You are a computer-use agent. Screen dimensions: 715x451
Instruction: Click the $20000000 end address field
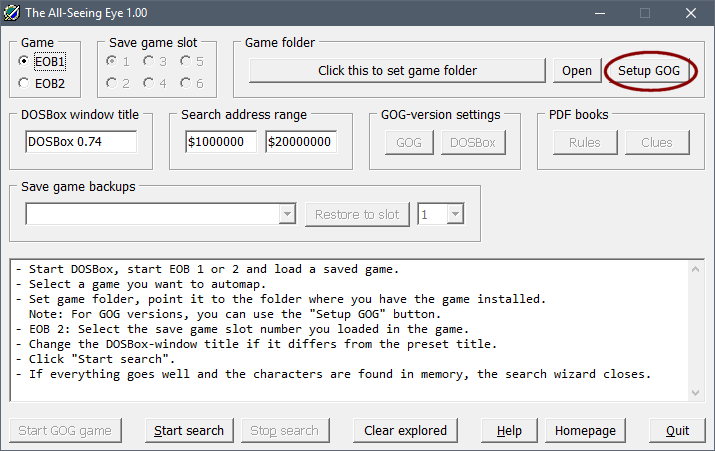pyautogui.click(x=301, y=142)
